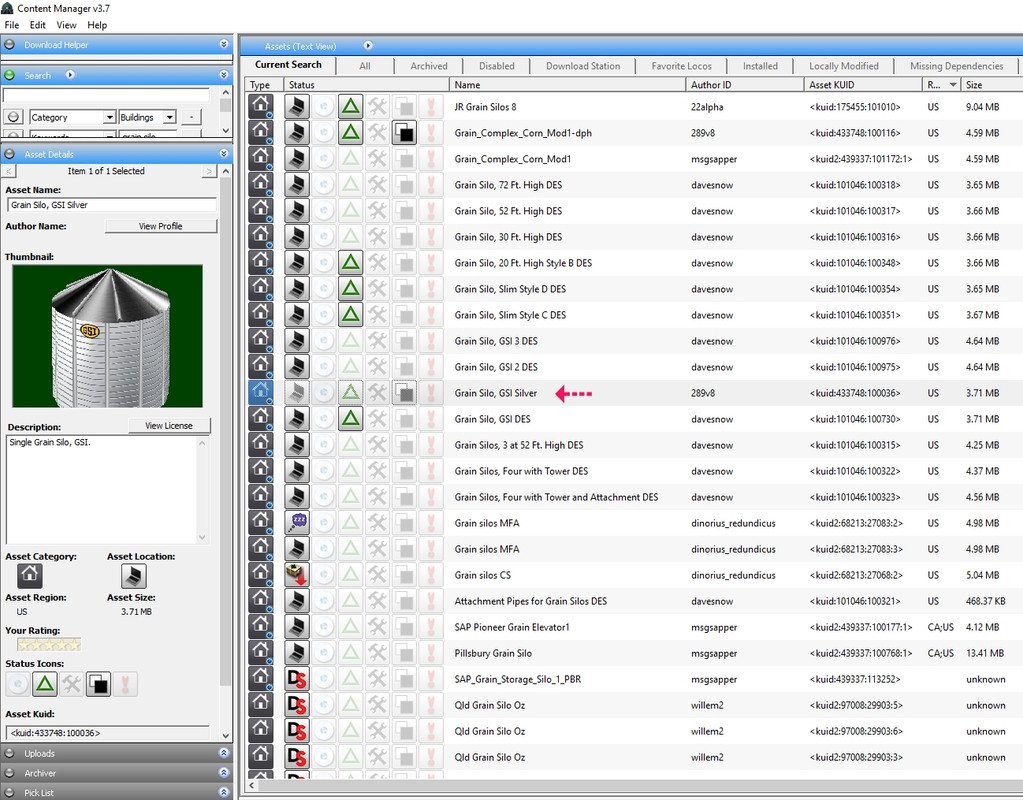The height and width of the screenshot is (800, 1023).
Task: Open the View menu
Action: tap(67, 25)
